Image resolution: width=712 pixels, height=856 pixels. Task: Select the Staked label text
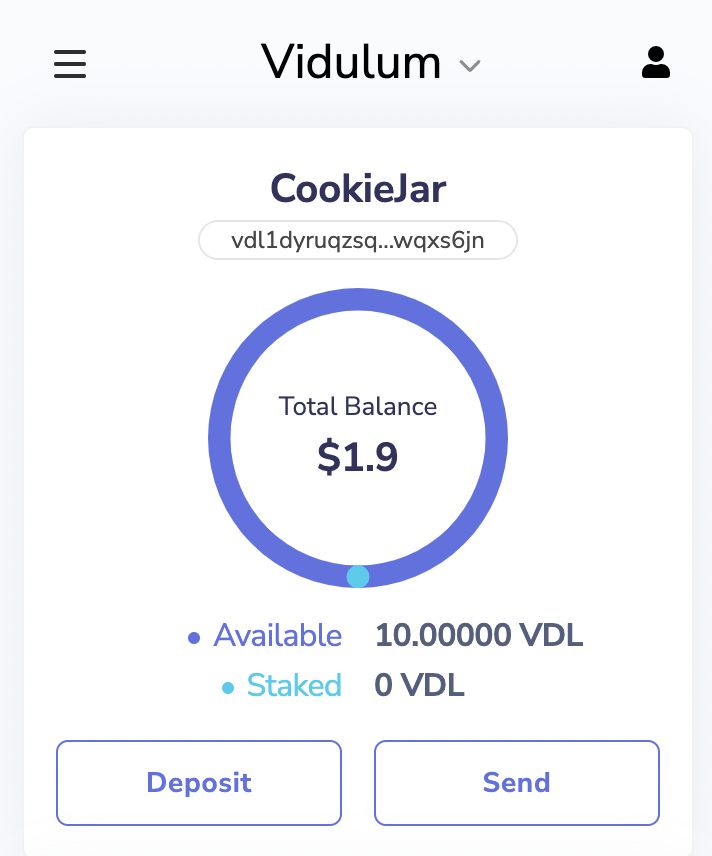coord(294,686)
